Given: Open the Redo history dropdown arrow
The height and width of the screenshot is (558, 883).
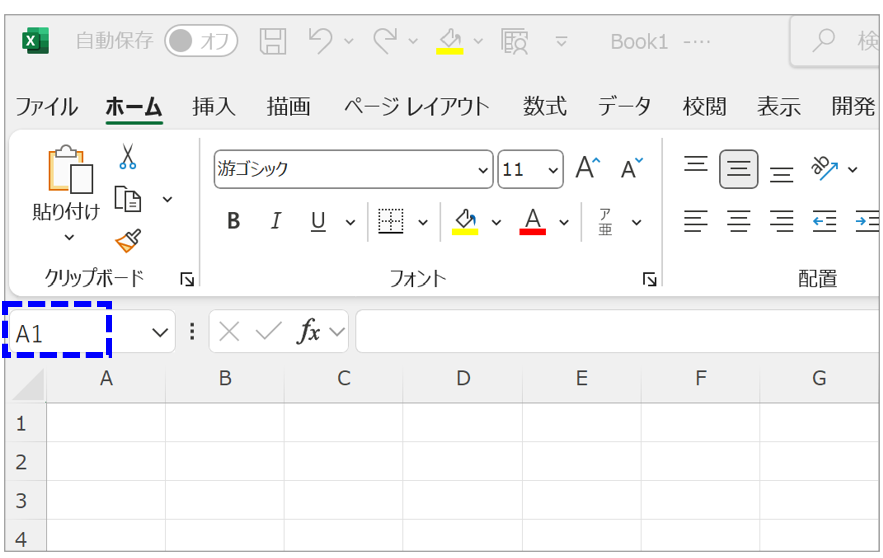Looking at the screenshot, I should click(413, 41).
